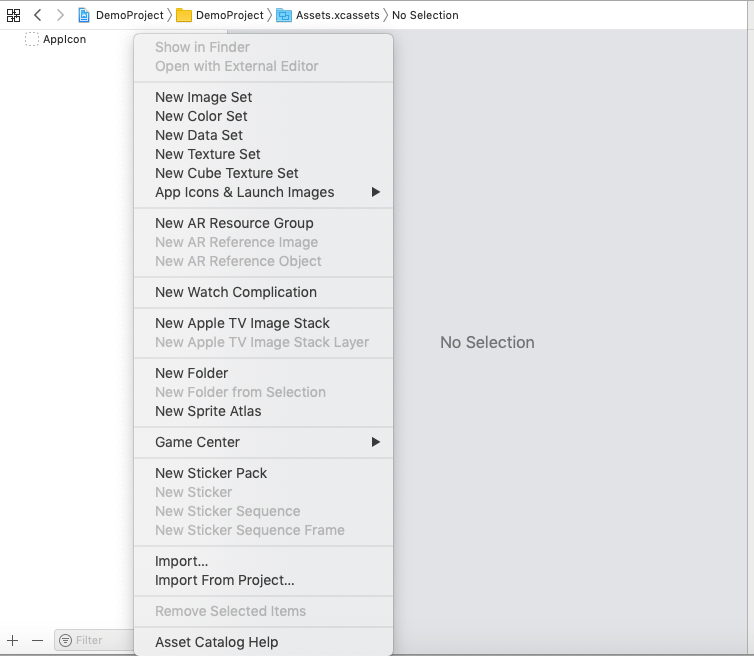Open the related items grid icon
The width and height of the screenshot is (754, 656).
coord(13,15)
